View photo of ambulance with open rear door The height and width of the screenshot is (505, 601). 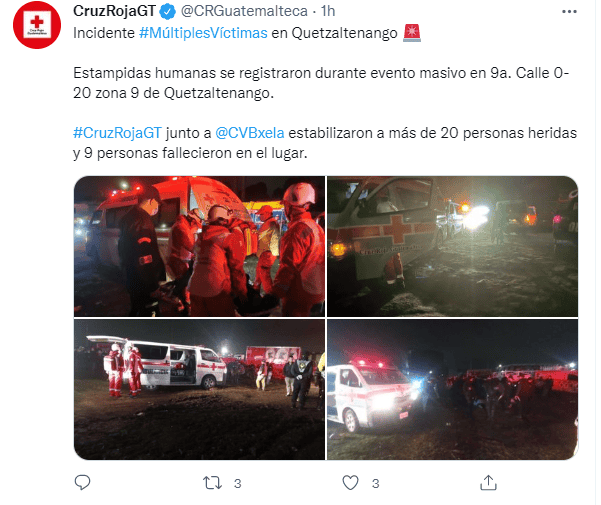tap(199, 389)
